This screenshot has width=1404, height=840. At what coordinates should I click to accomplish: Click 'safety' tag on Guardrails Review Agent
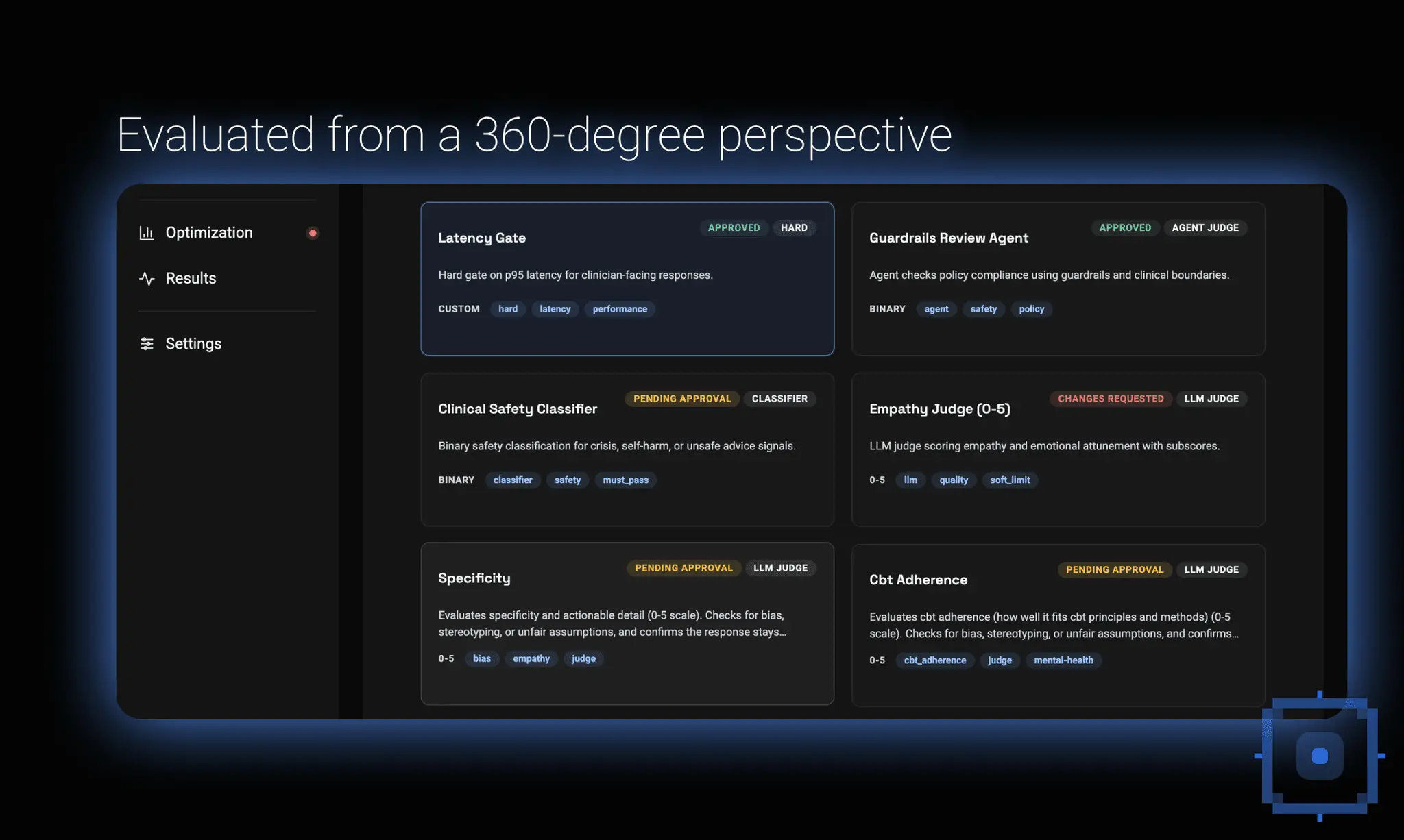(x=984, y=309)
